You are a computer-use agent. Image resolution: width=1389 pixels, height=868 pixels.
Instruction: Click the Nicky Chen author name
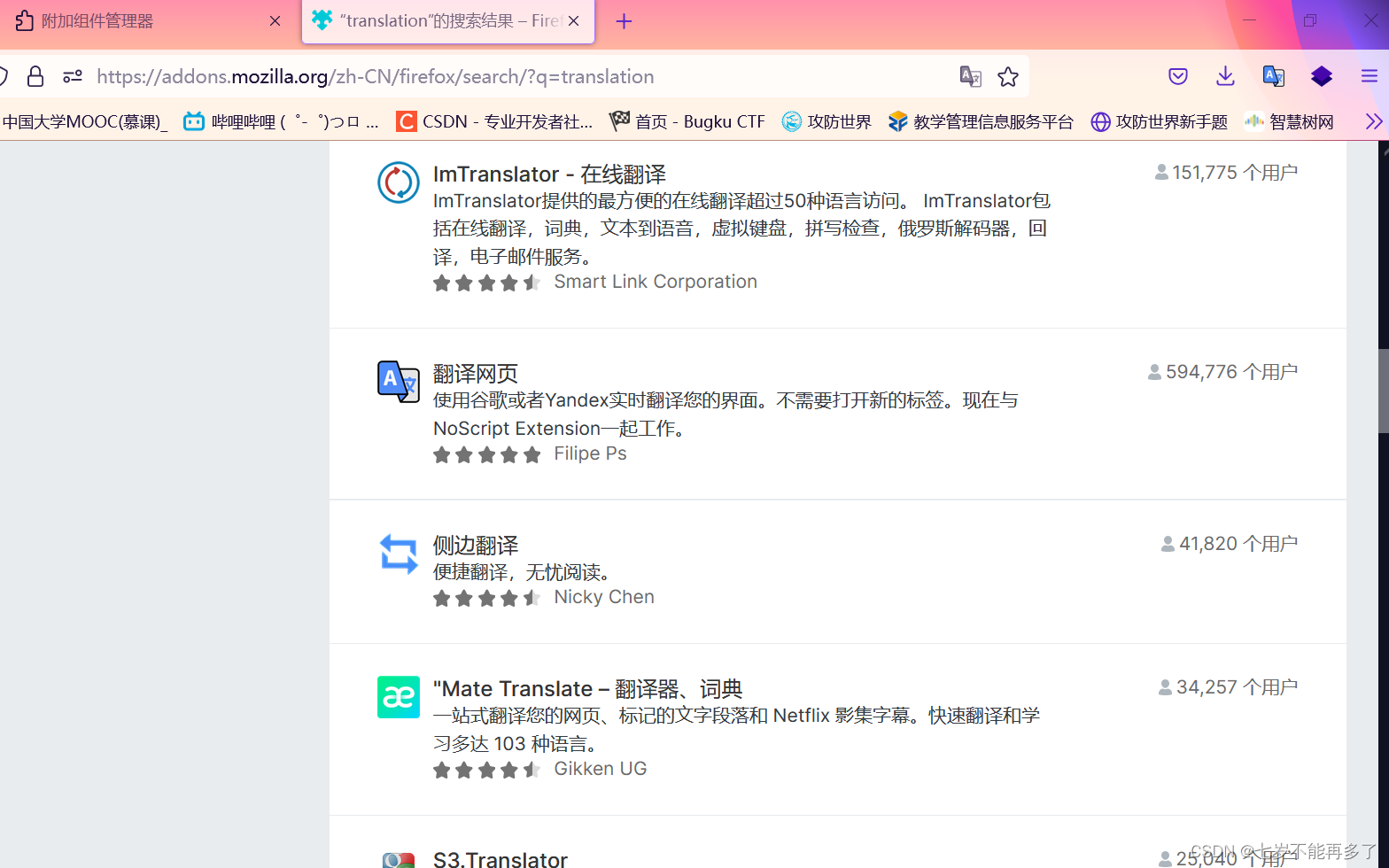[604, 597]
